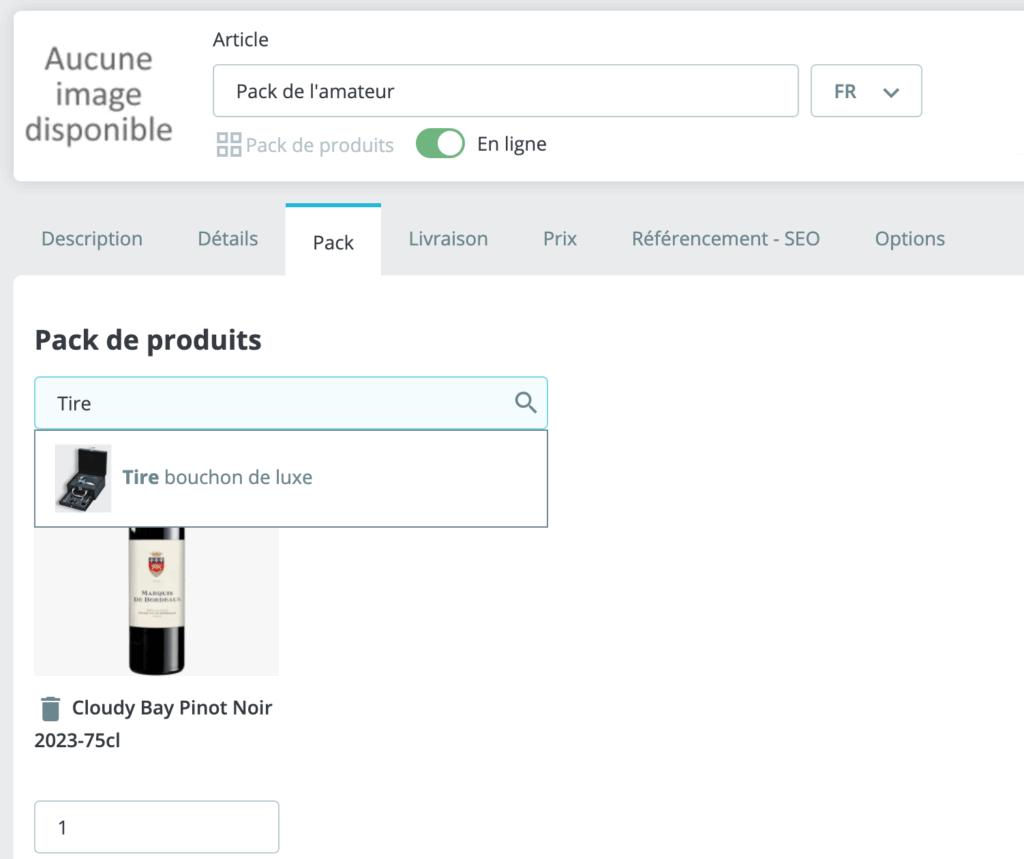Toggle the En ligne switch off
The width and height of the screenshot is (1024, 859).
(440, 144)
